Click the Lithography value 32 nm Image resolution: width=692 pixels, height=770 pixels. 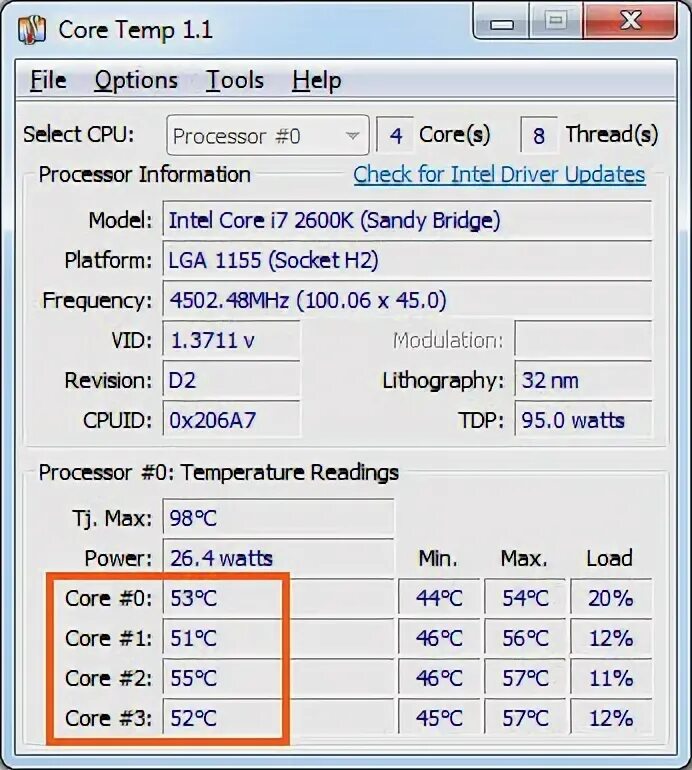(x=583, y=381)
